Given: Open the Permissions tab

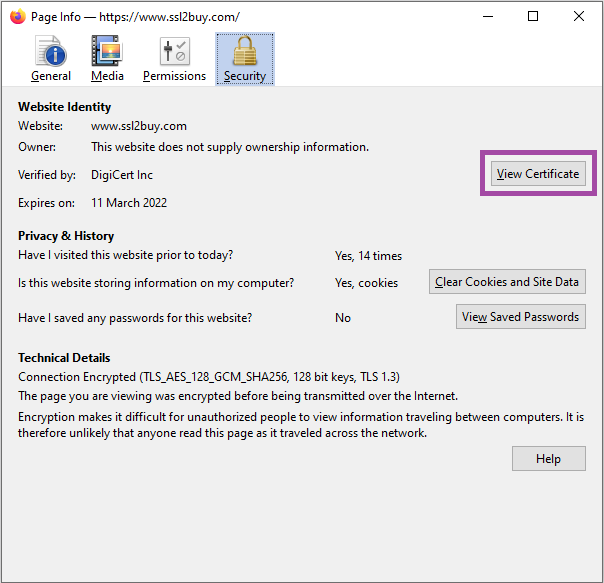Looking at the screenshot, I should click(174, 59).
